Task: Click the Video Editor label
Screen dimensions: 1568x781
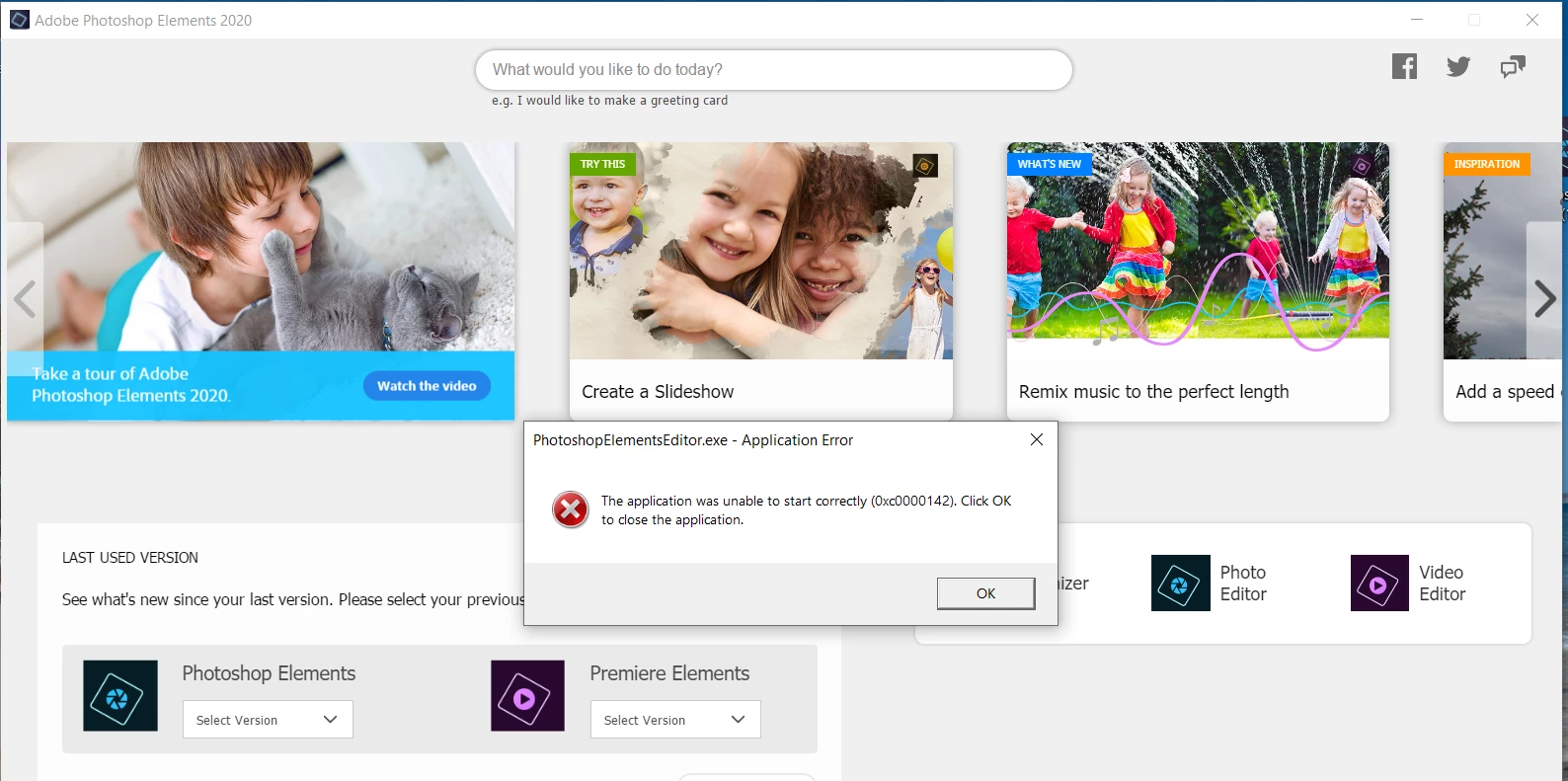Action: (x=1442, y=584)
